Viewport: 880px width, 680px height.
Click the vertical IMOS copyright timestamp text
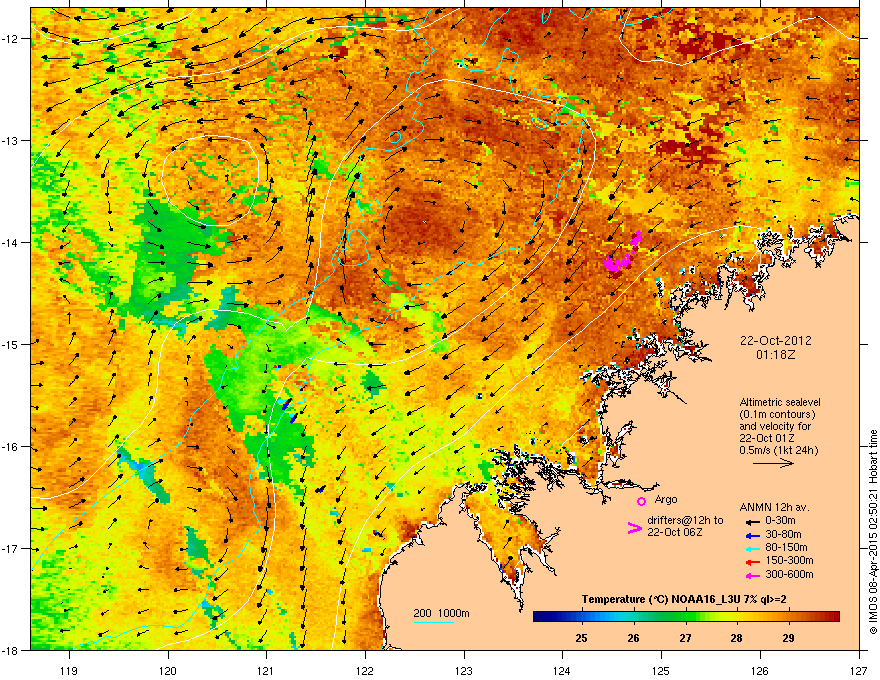873,532
